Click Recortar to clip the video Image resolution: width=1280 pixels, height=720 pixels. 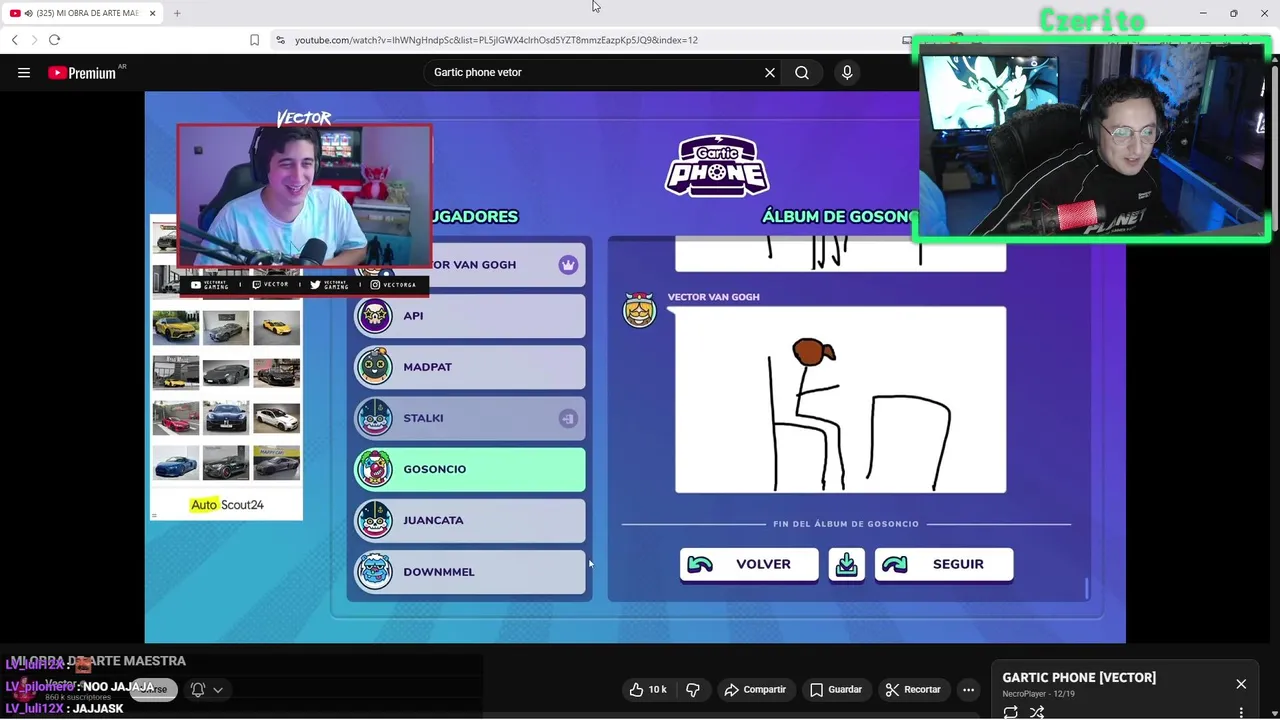click(912, 689)
